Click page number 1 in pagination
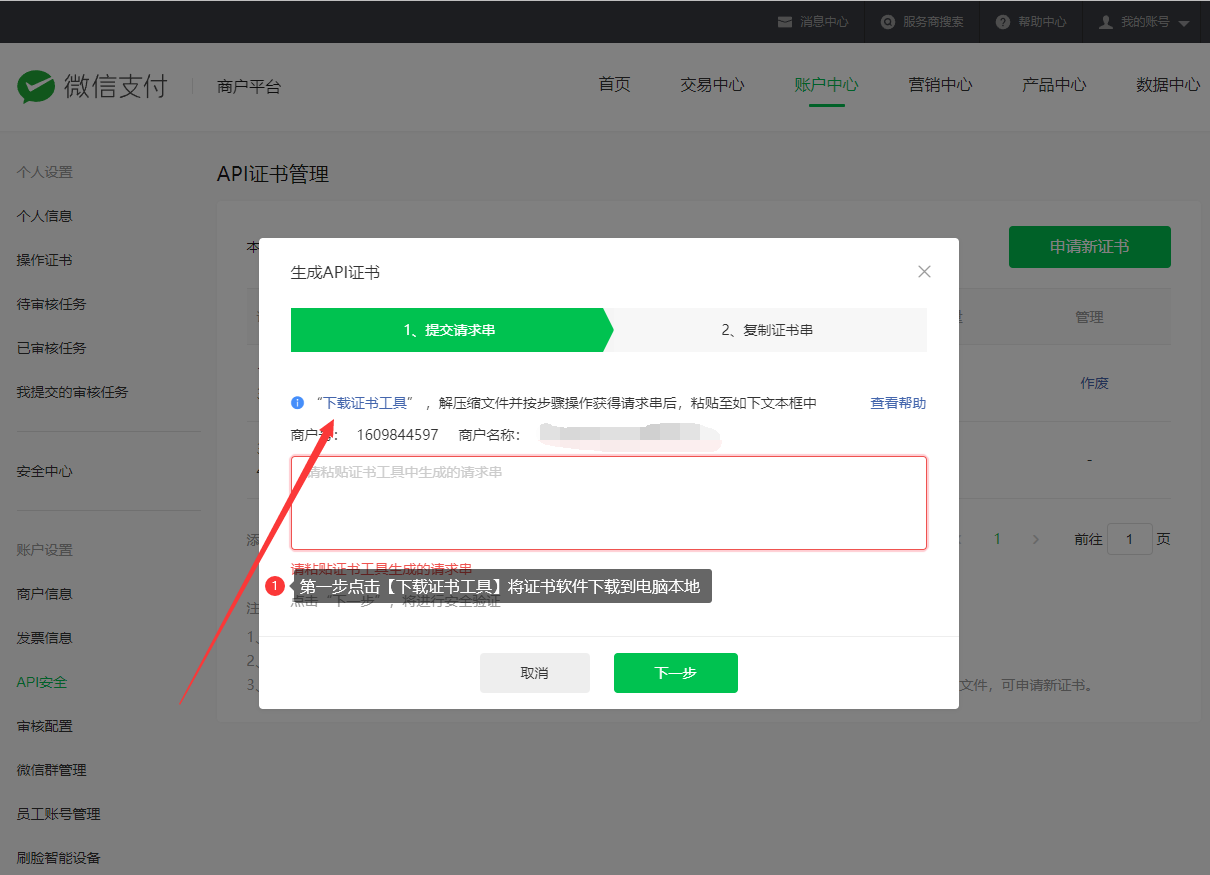The image size is (1210, 875). pyautogui.click(x=997, y=539)
